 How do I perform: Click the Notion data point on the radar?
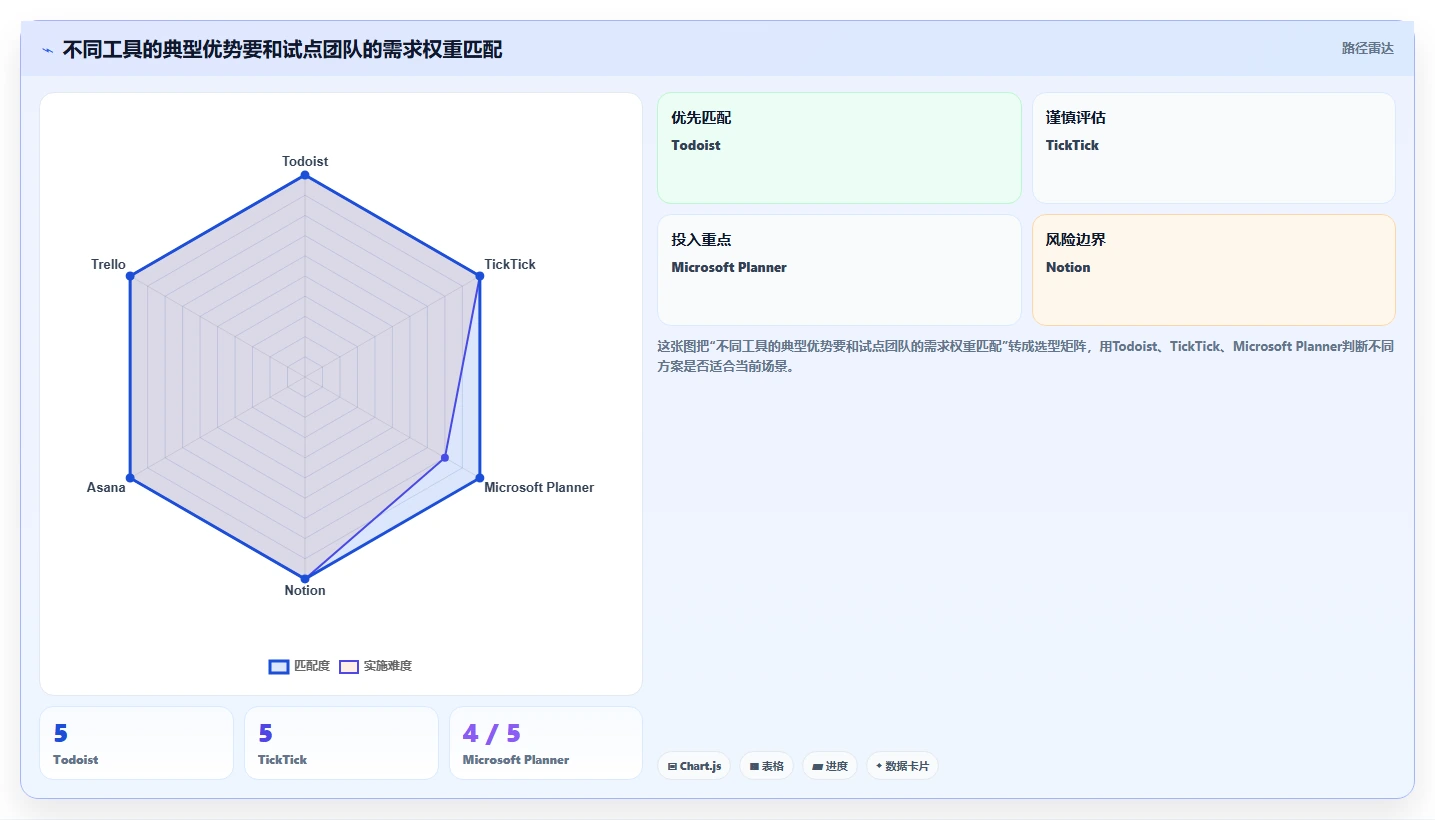coord(305,578)
